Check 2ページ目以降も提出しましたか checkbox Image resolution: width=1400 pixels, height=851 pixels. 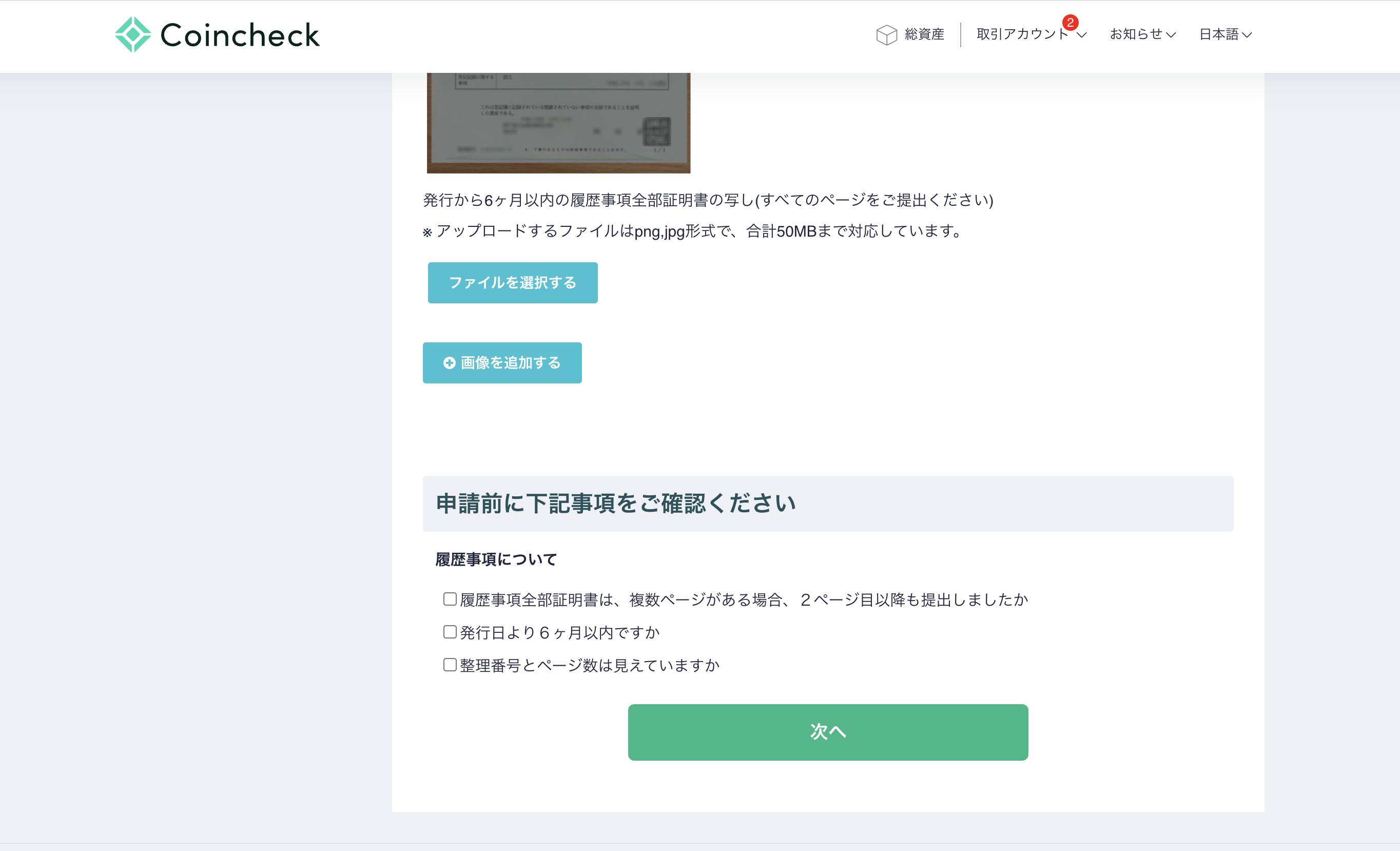tap(450, 599)
